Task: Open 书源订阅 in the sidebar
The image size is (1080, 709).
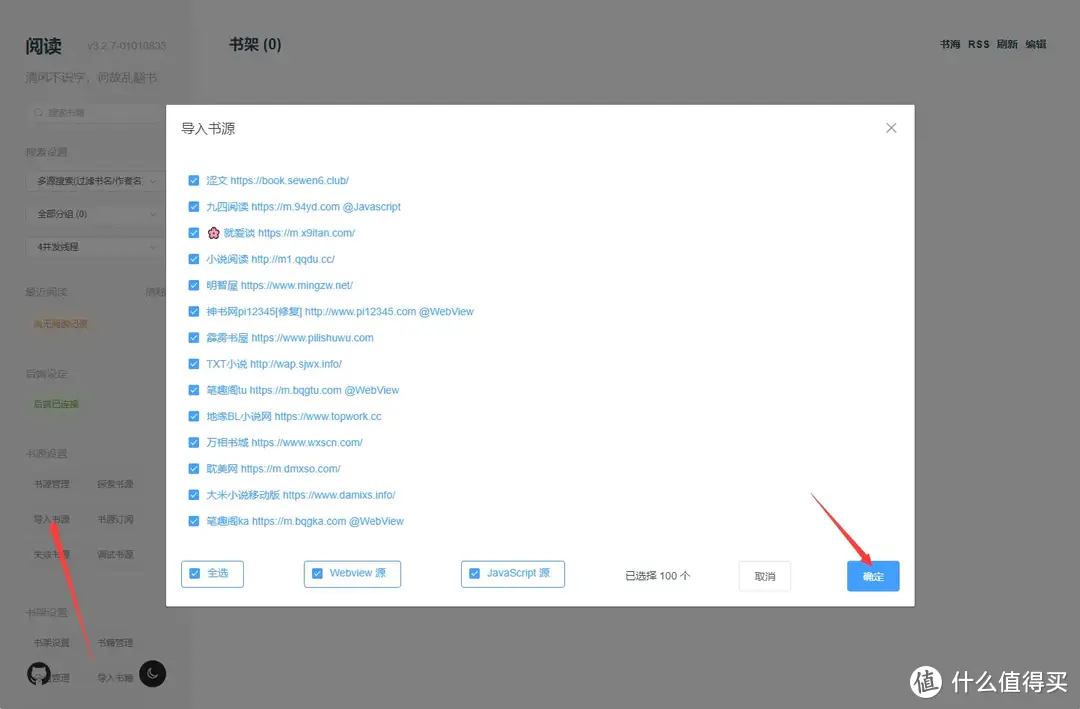Action: tap(115, 520)
